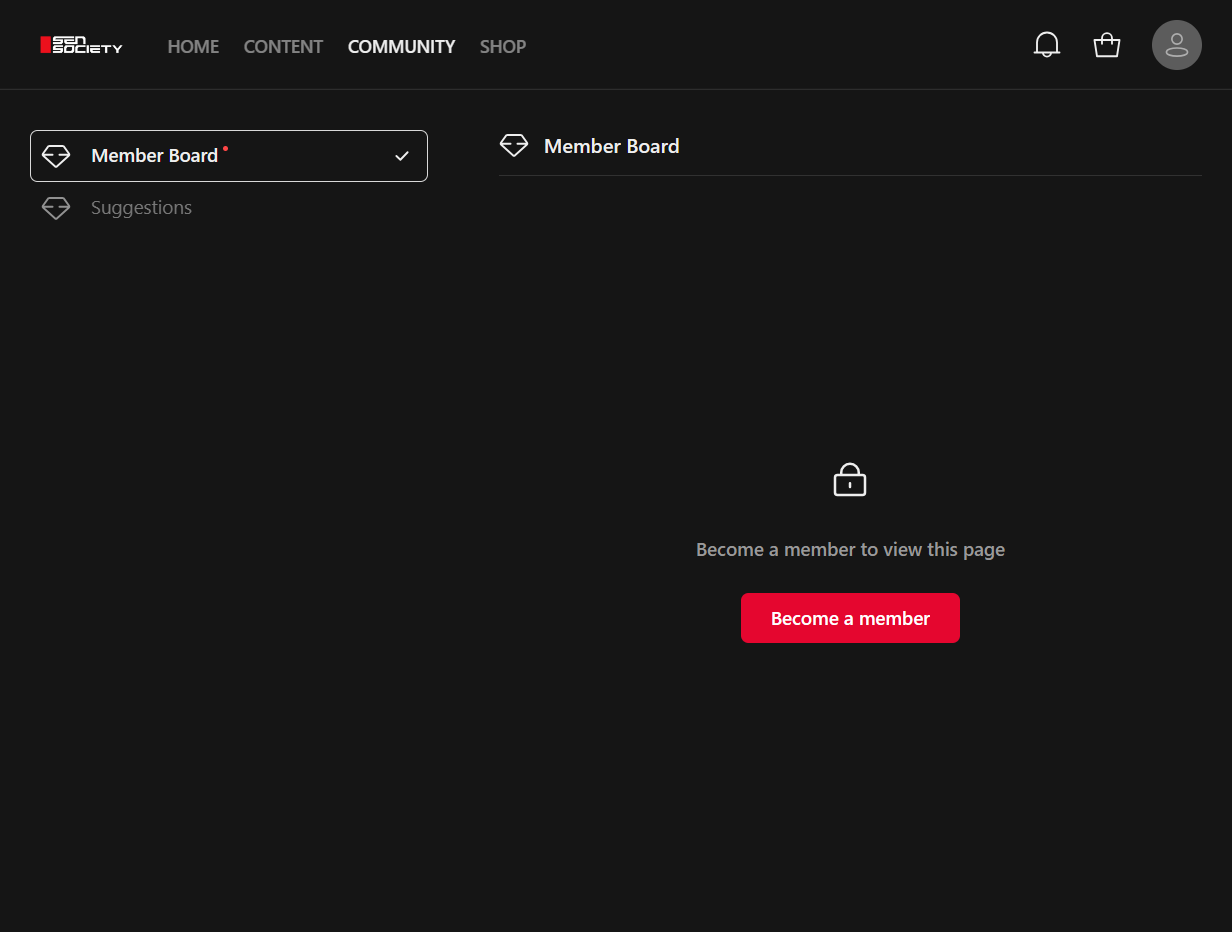Image resolution: width=1232 pixels, height=932 pixels.
Task: Open the user profile avatar
Action: click(x=1176, y=45)
